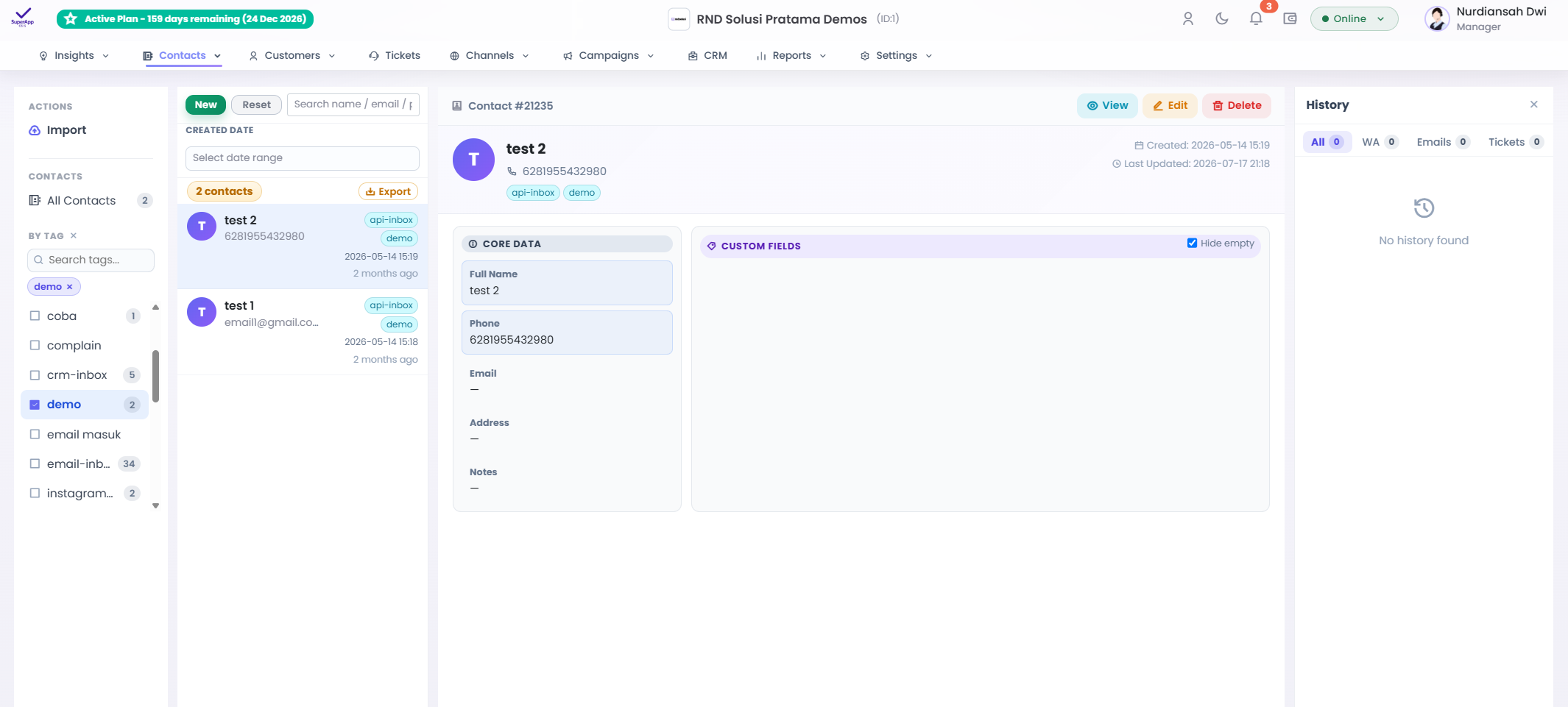Uncheck the Hide empty checkbox
Image resolution: width=1568 pixels, height=707 pixels.
click(1192, 243)
